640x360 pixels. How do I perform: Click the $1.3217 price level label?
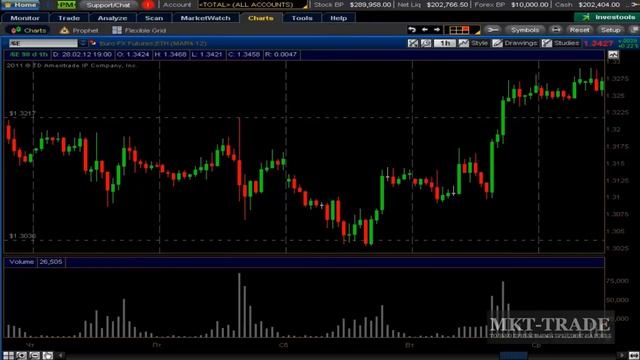point(22,113)
